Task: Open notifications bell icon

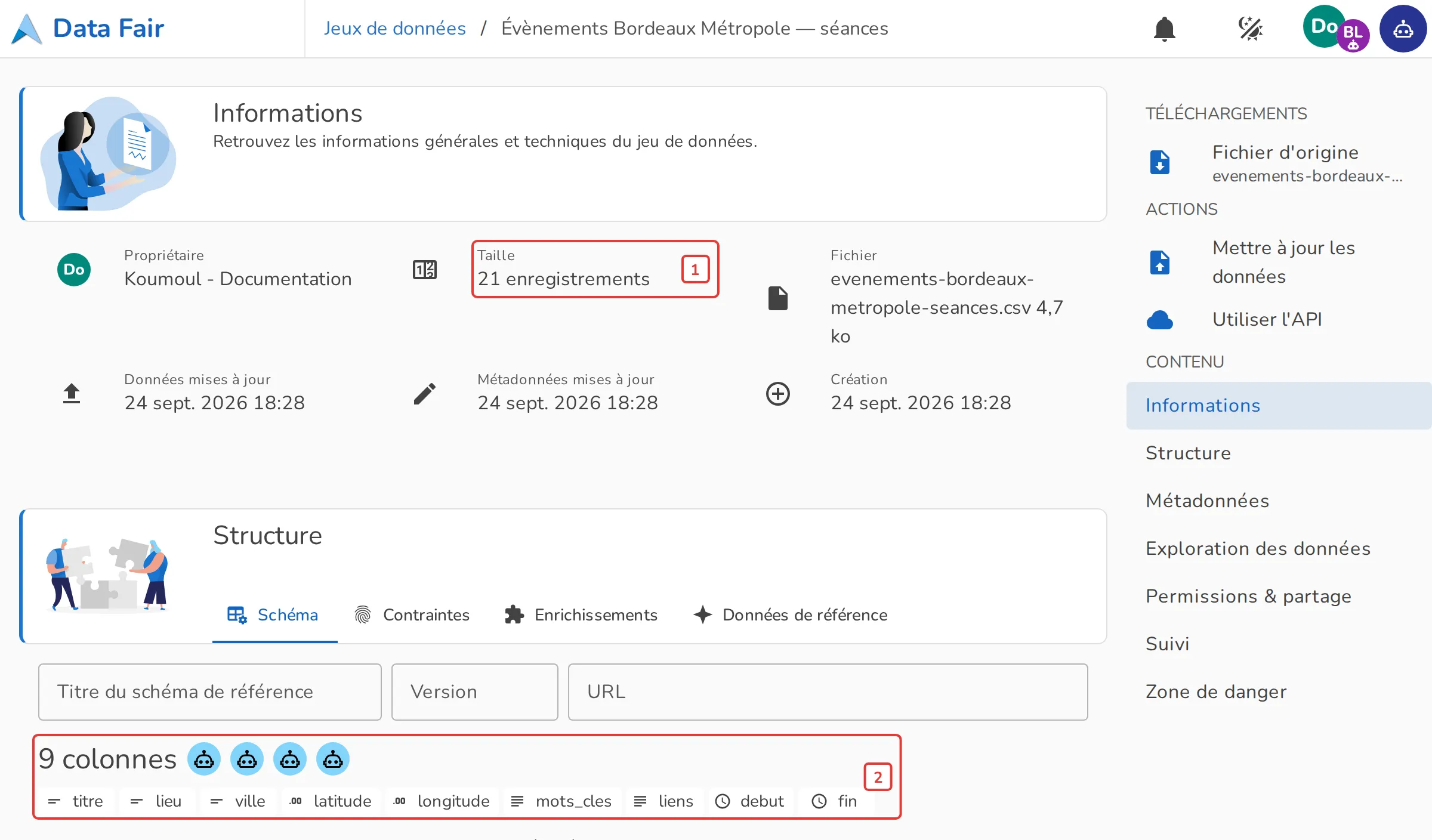Action: pyautogui.click(x=1164, y=29)
